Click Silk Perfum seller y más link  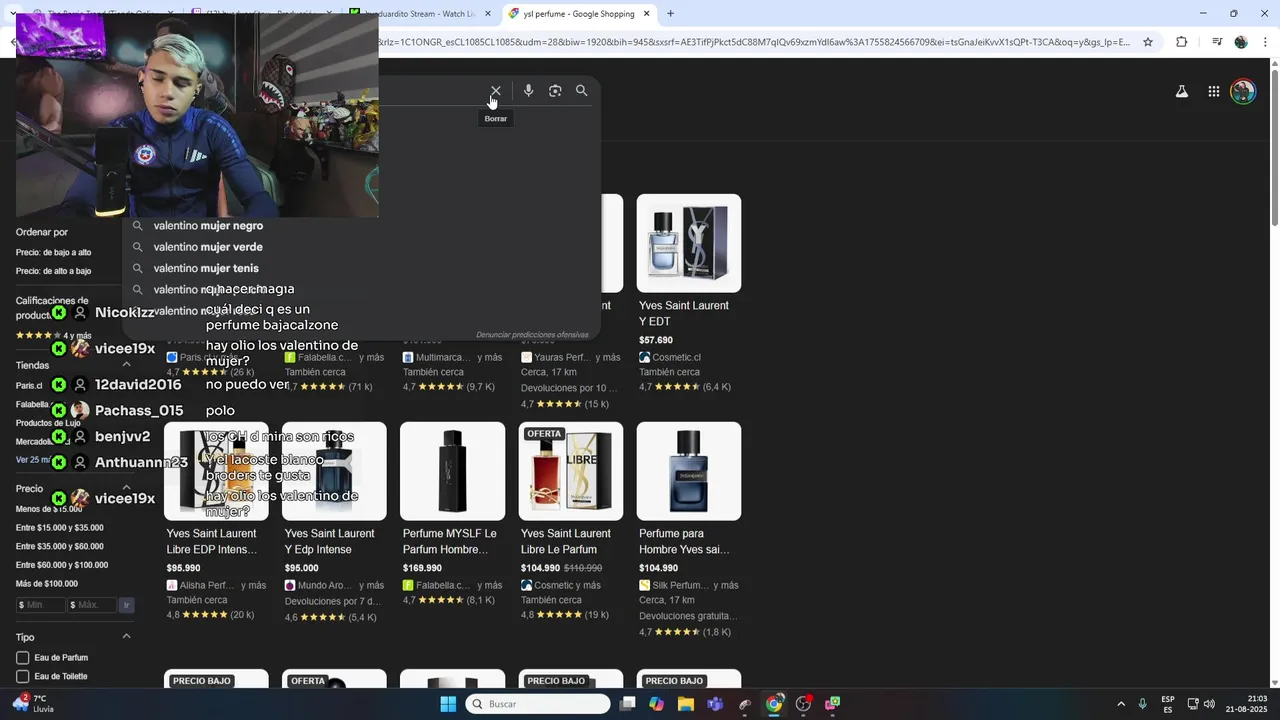[689, 586]
